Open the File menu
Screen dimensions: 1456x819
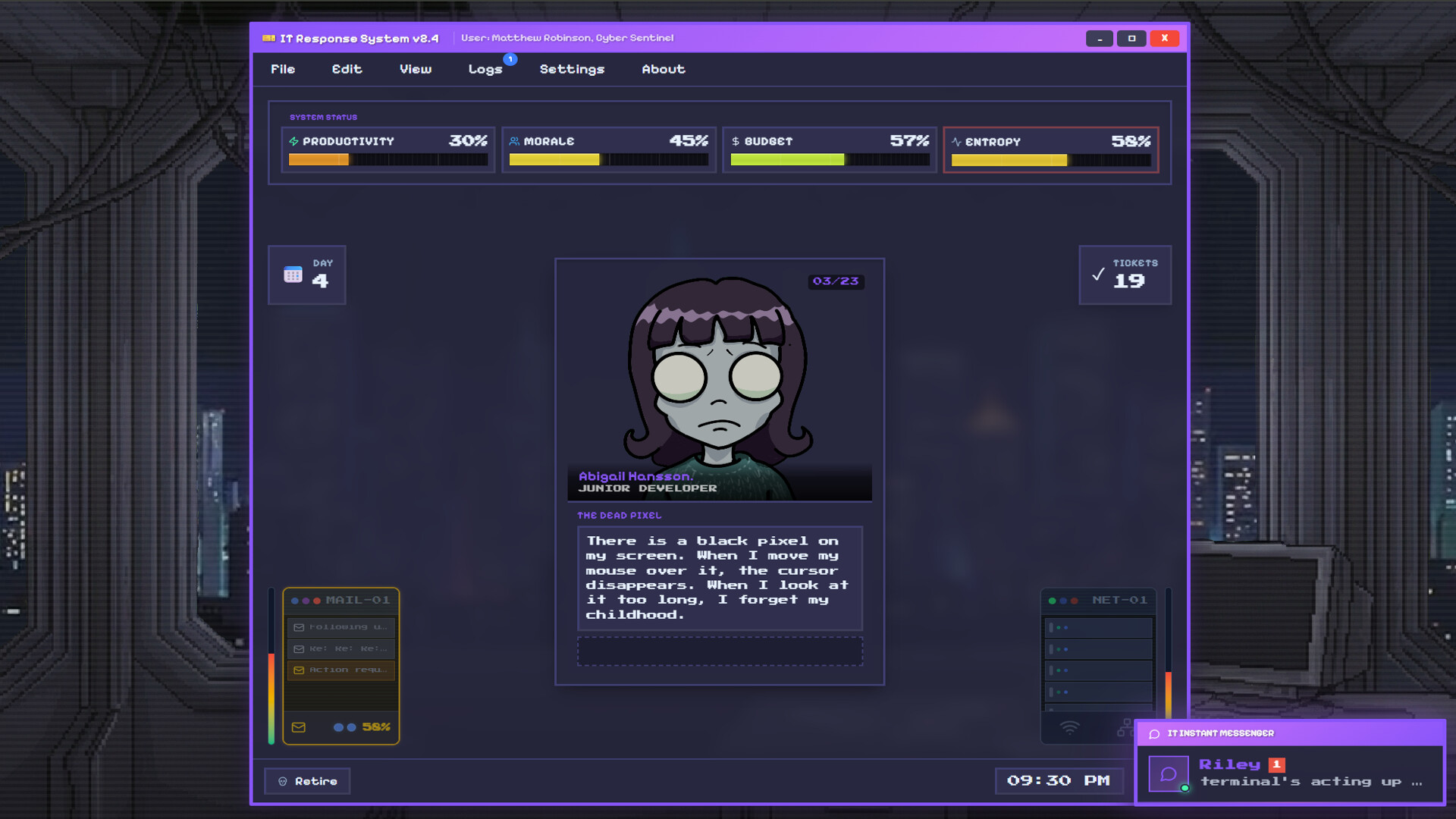283,69
